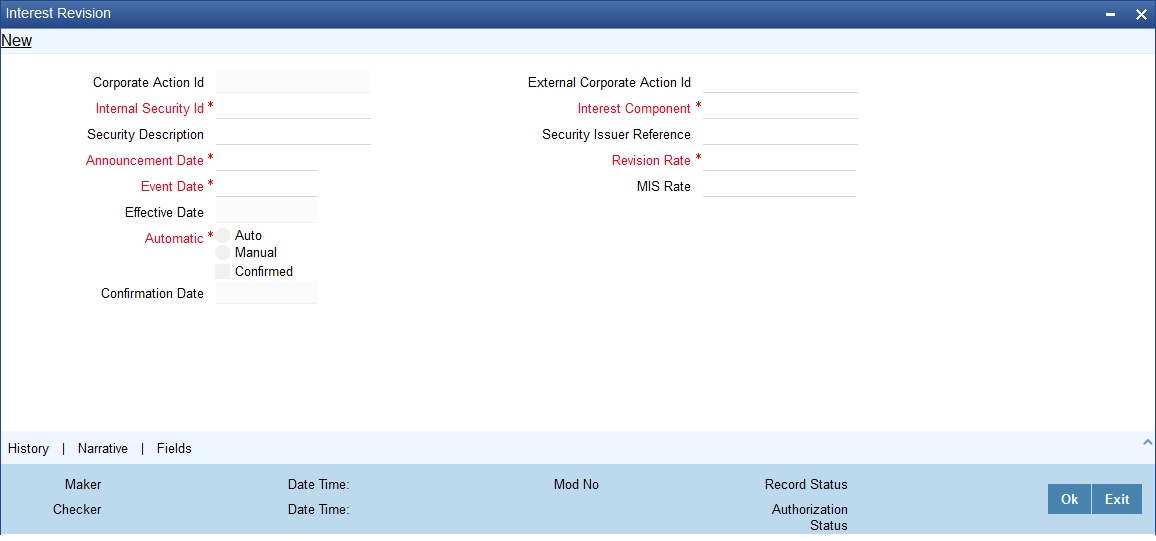Open the Narrative tab
Viewport: 1156px width, 541px height.
click(x=102, y=448)
